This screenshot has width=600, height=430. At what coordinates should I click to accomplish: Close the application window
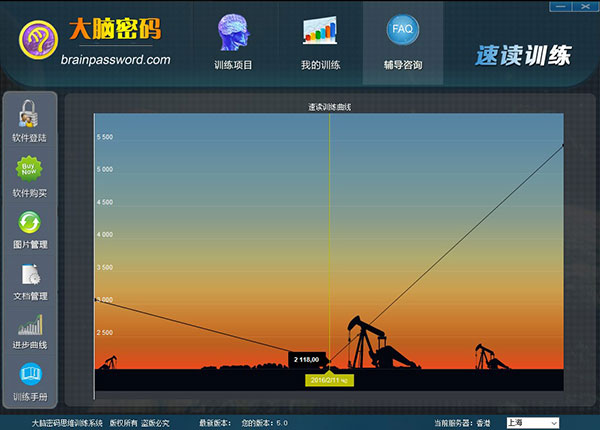click(x=585, y=7)
